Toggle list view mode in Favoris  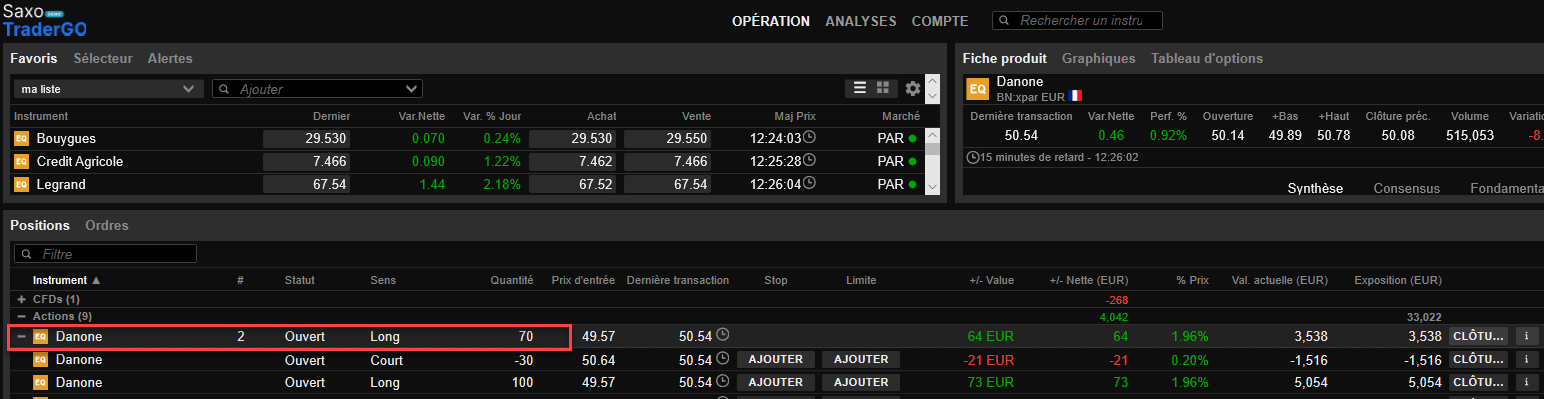point(859,88)
